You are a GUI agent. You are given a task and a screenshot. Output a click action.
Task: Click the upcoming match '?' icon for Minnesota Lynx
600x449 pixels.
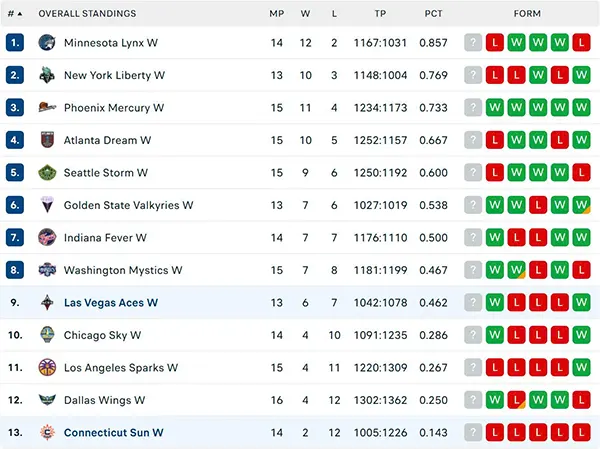click(473, 42)
